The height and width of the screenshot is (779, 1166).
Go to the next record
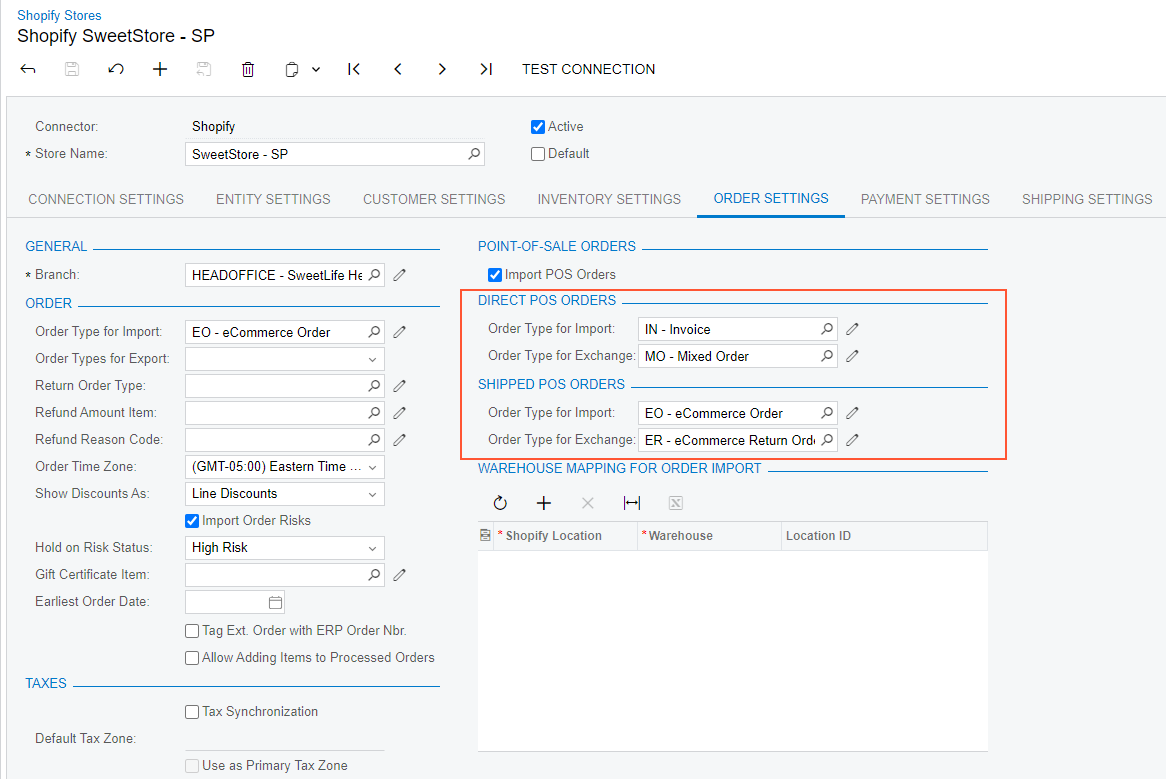(x=442, y=69)
